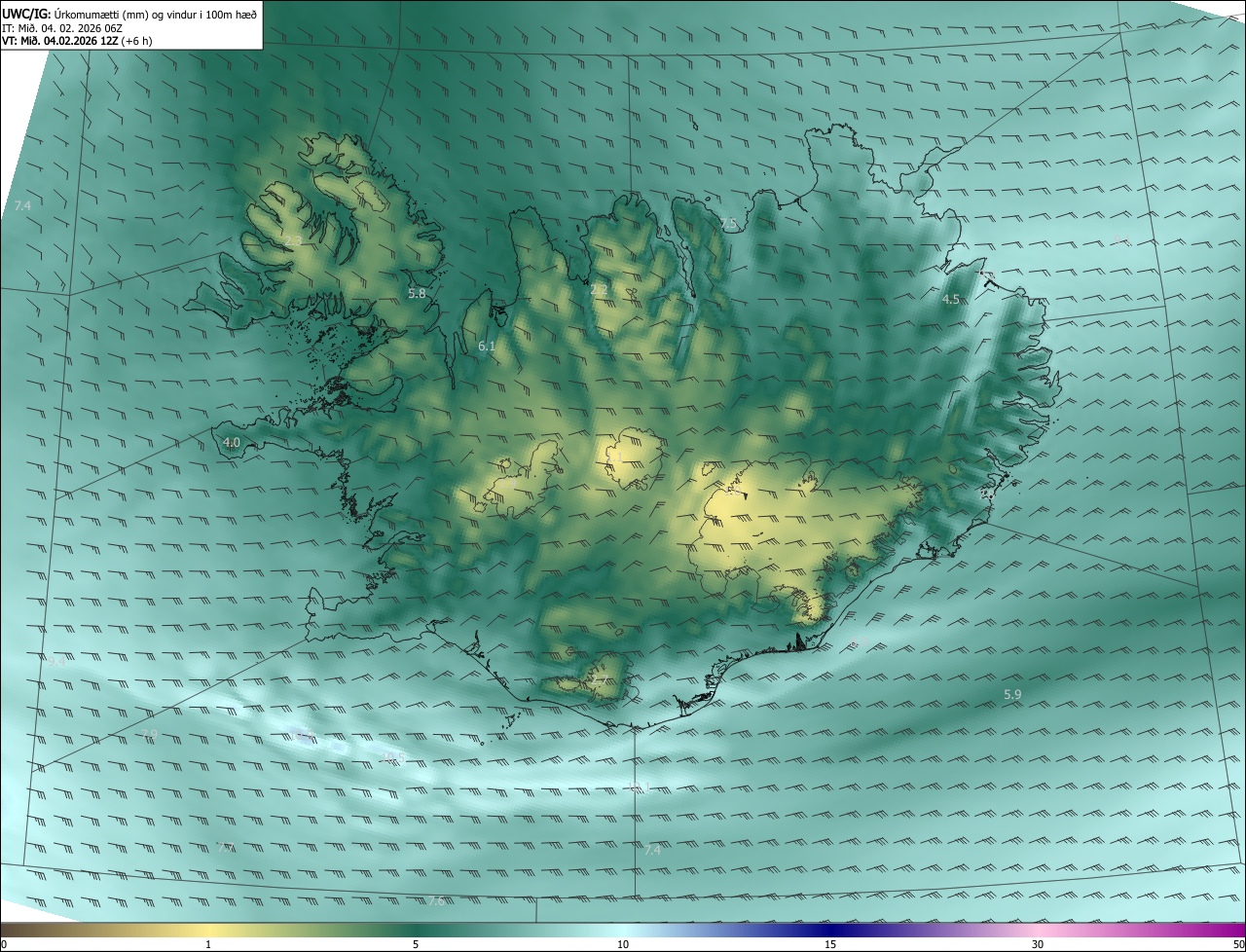This screenshot has width=1246, height=952.
Task: Click the 7.6 value label above the color scale
Action: tap(436, 901)
